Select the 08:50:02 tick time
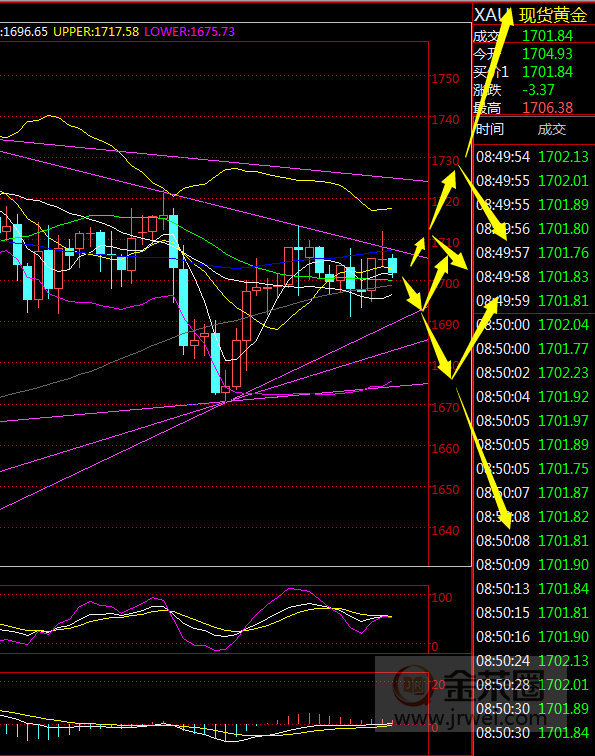The image size is (595, 756). coord(503,373)
